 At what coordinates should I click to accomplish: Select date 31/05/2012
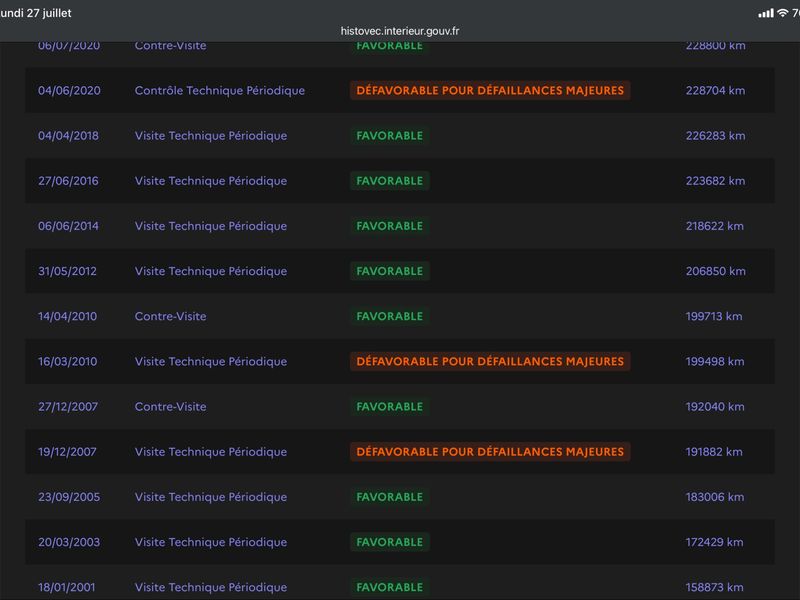click(67, 271)
